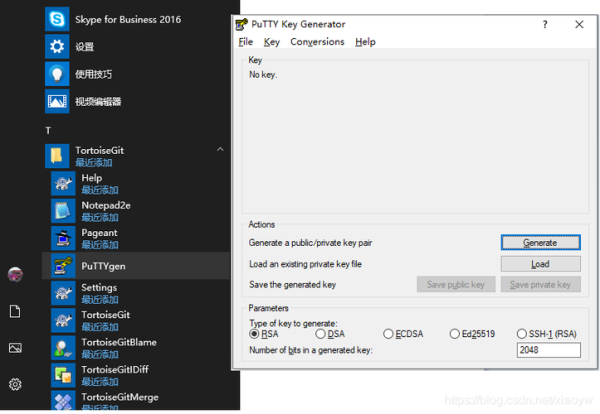Click the PuTTY Key Generator title icon
Image resolution: width=600 pixels, height=414 pixels.
coord(241,24)
